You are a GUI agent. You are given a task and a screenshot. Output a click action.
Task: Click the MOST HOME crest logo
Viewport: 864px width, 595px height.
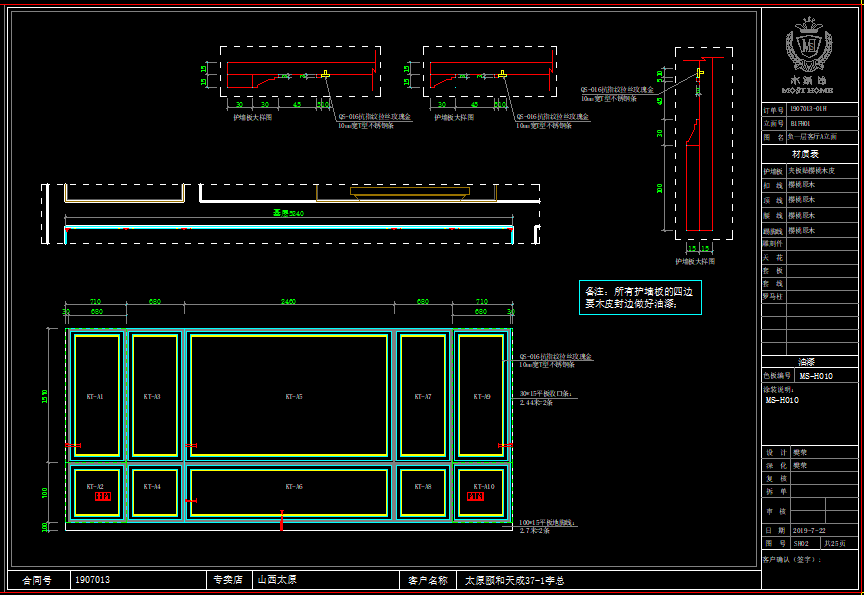(809, 48)
